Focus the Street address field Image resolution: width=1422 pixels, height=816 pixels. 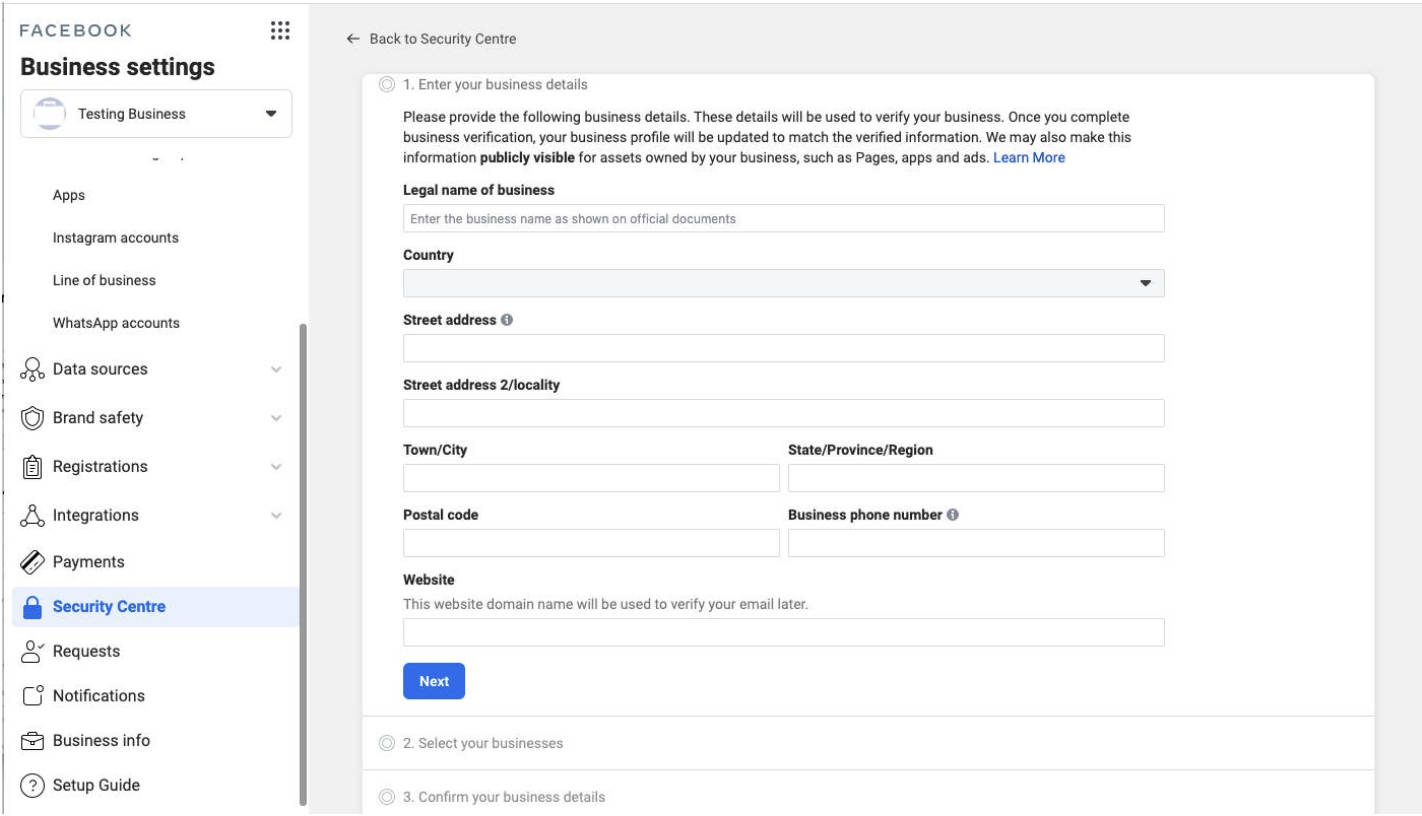pos(784,348)
